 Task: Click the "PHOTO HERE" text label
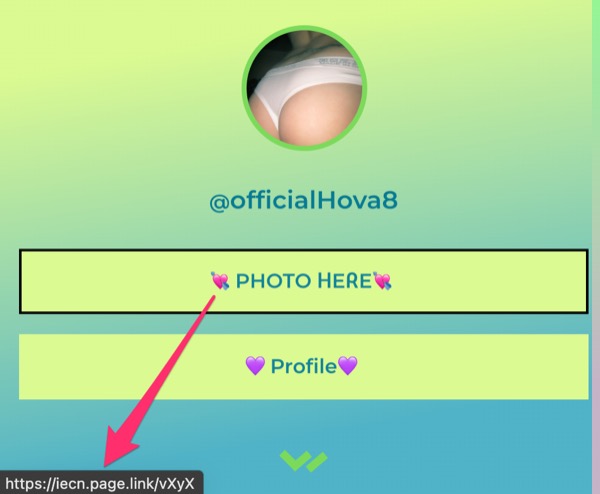tap(303, 281)
